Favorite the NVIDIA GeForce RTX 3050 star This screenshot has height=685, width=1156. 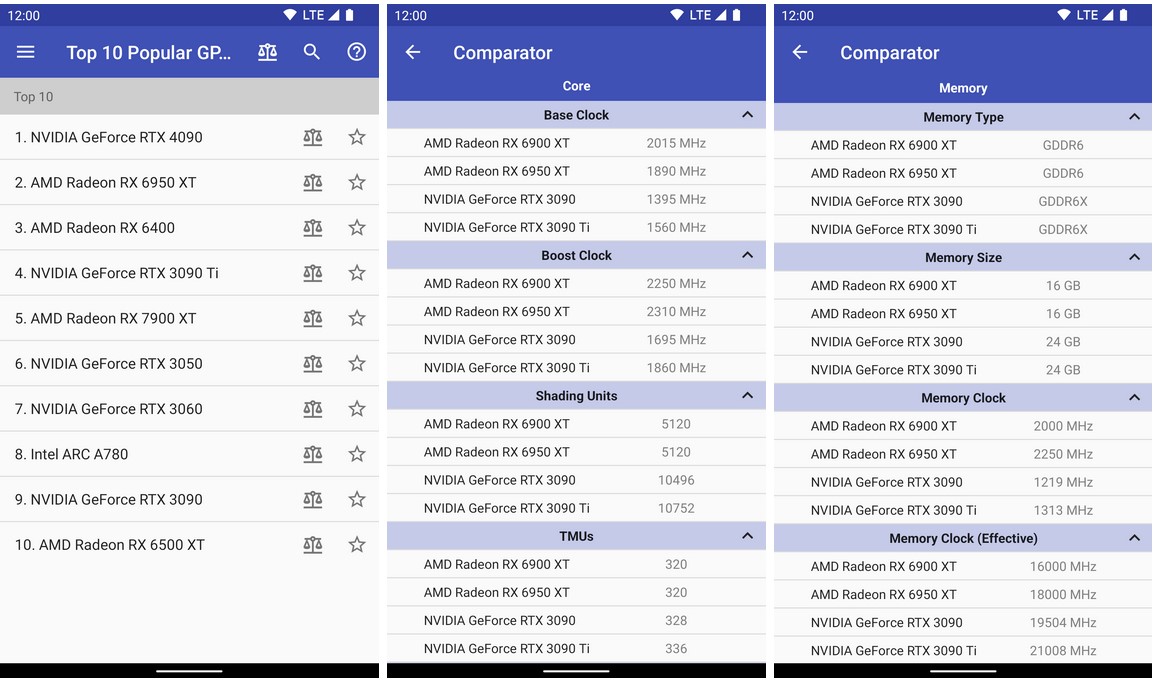click(x=357, y=364)
